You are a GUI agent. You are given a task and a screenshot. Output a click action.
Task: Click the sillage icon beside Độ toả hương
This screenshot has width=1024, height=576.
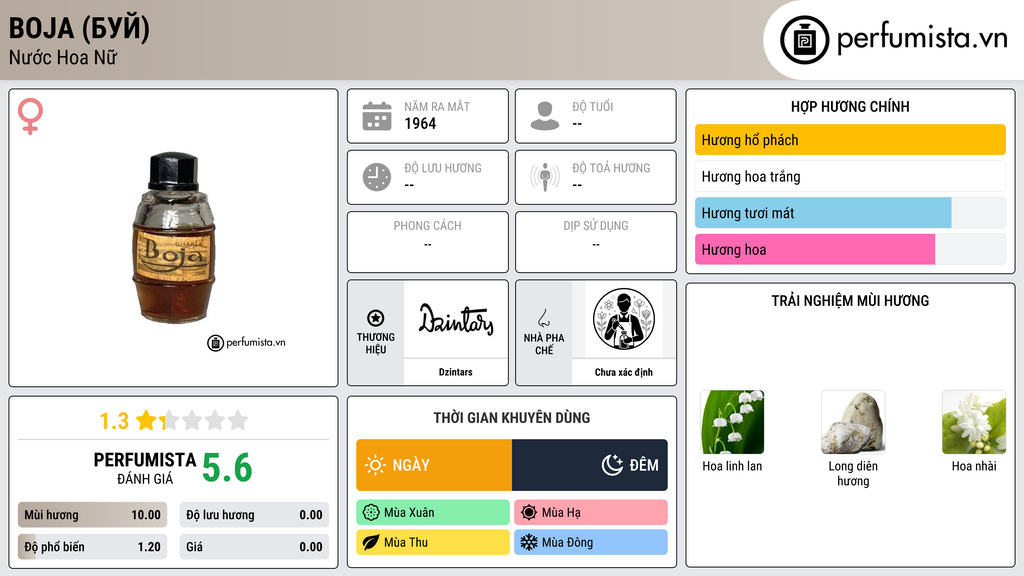tap(545, 176)
